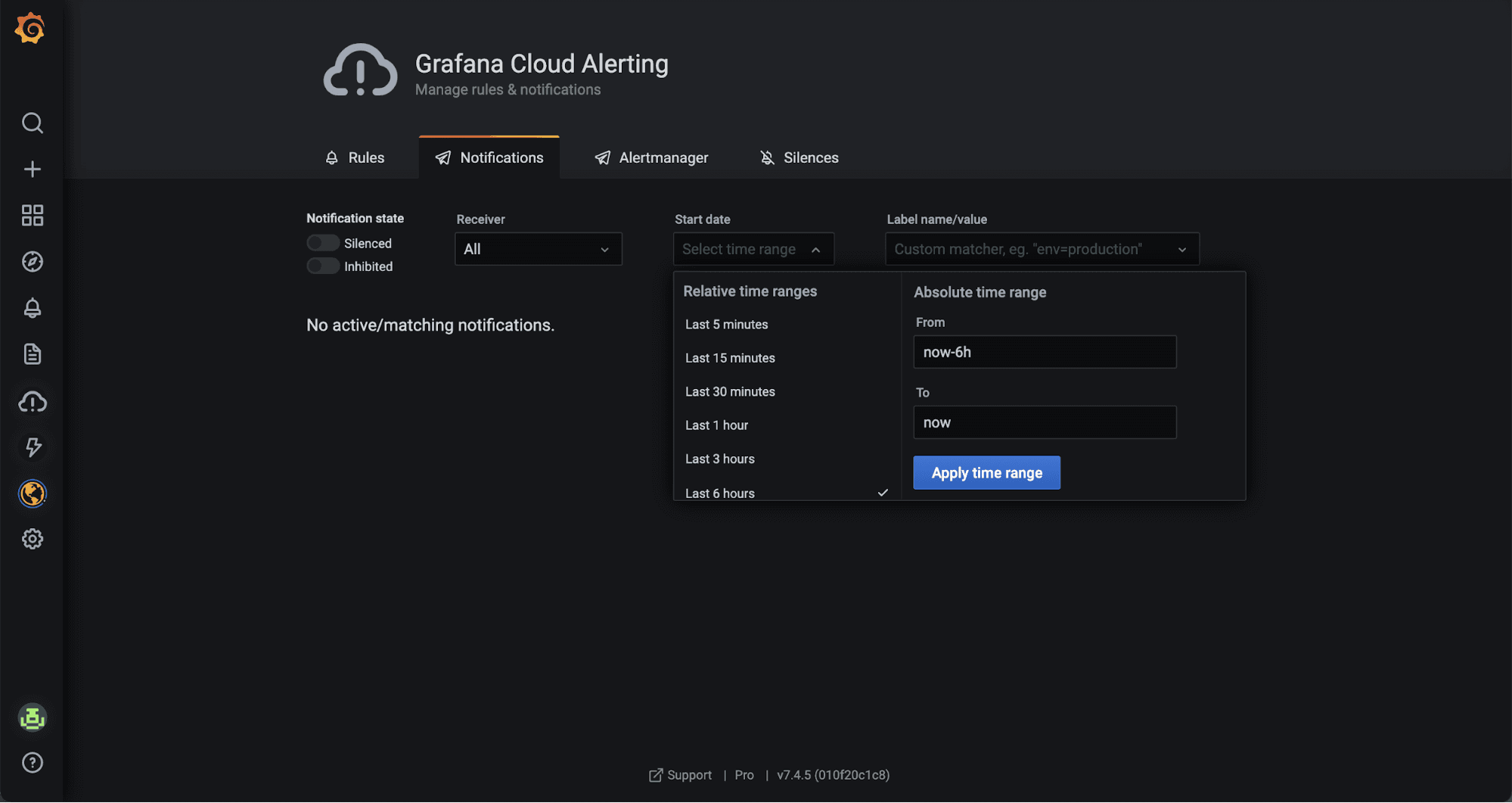
Task: Expand the Receiver dropdown showing All
Action: coord(538,249)
